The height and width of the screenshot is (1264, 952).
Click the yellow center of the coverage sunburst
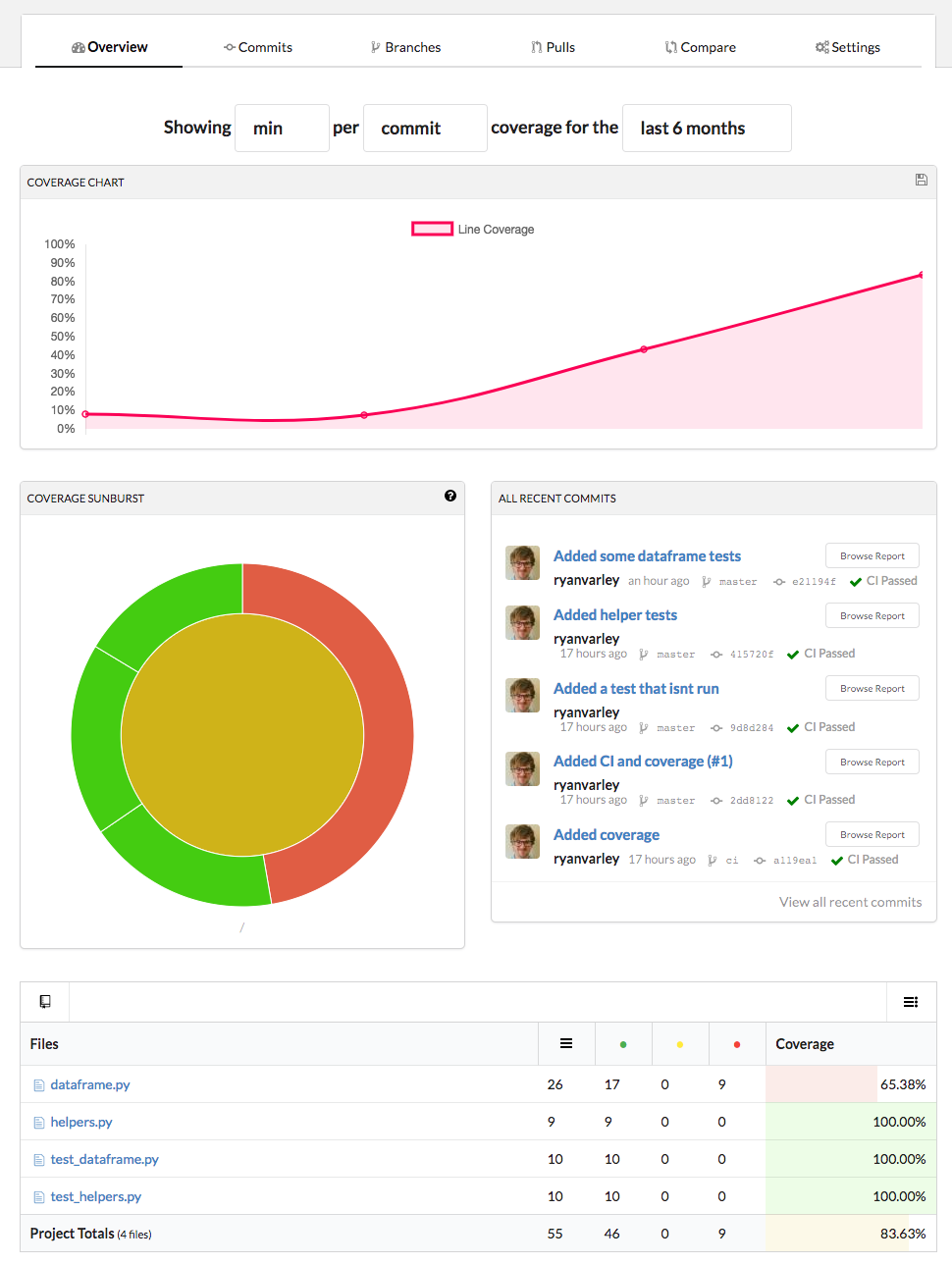(242, 734)
